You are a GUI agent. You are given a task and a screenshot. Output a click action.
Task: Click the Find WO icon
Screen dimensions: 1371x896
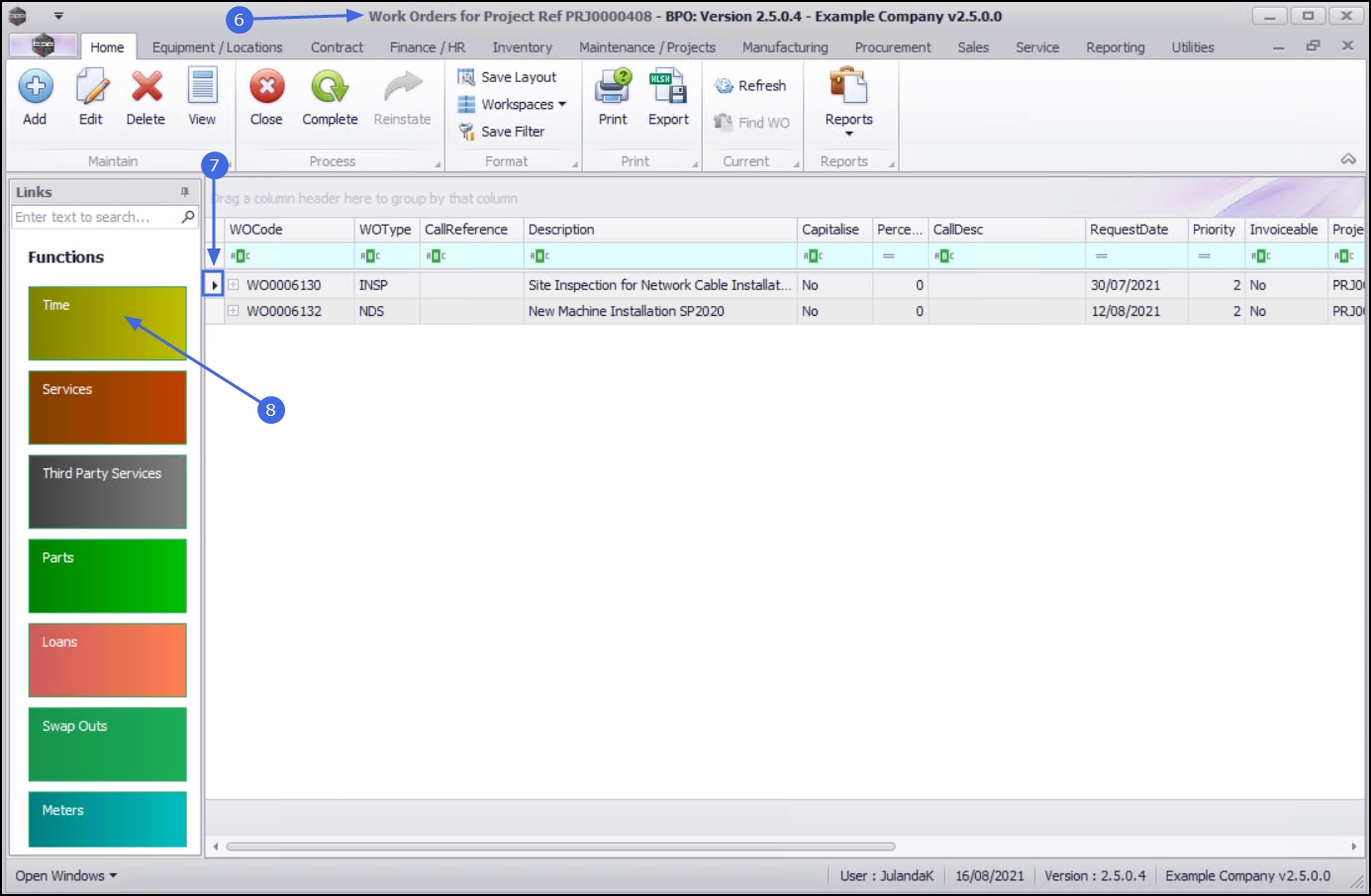(724, 123)
